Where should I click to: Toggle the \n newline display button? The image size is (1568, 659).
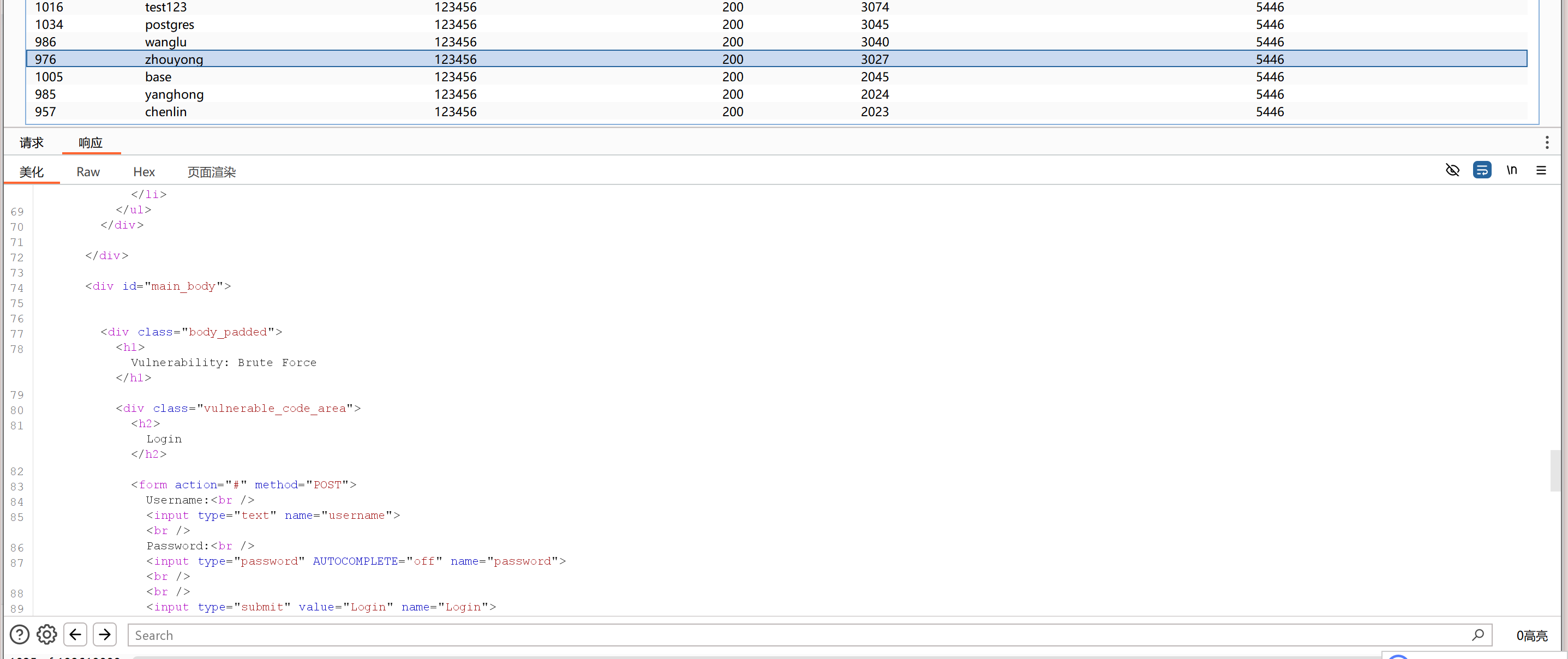[1511, 170]
